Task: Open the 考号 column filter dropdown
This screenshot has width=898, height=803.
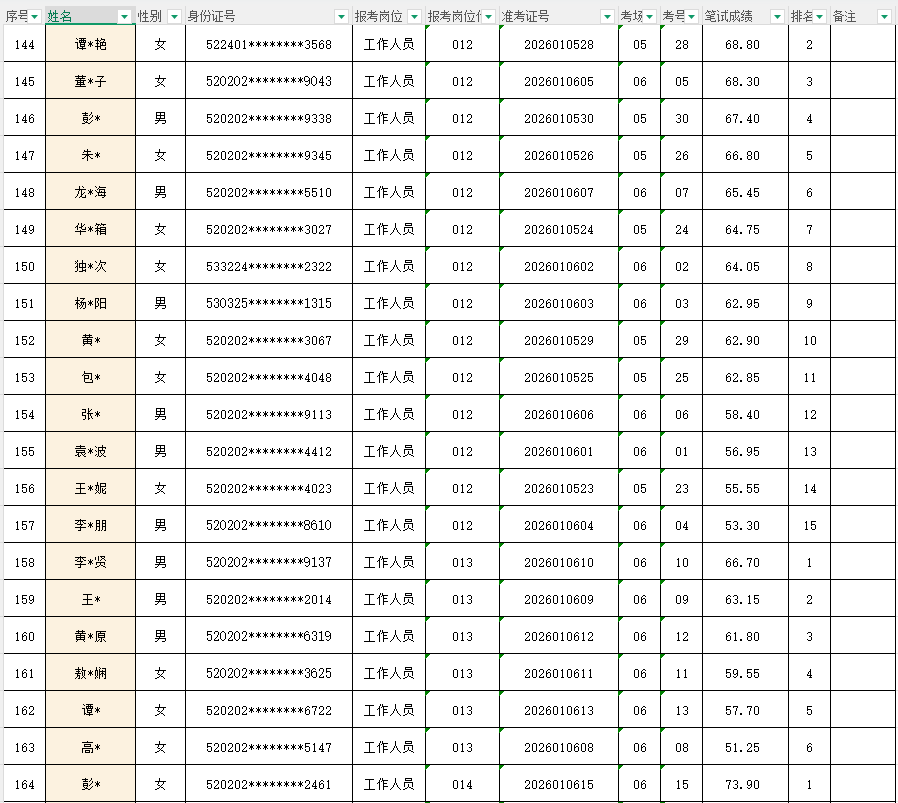Action: [691, 17]
